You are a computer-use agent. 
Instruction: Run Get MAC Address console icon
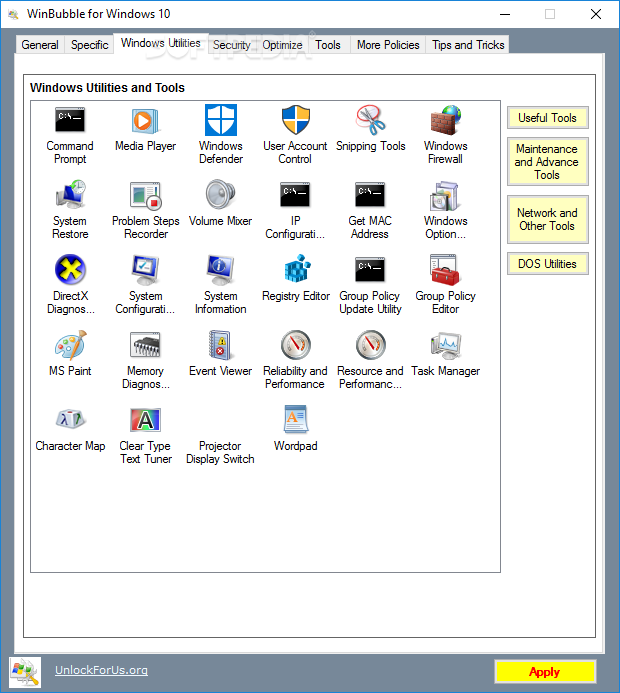[370, 194]
